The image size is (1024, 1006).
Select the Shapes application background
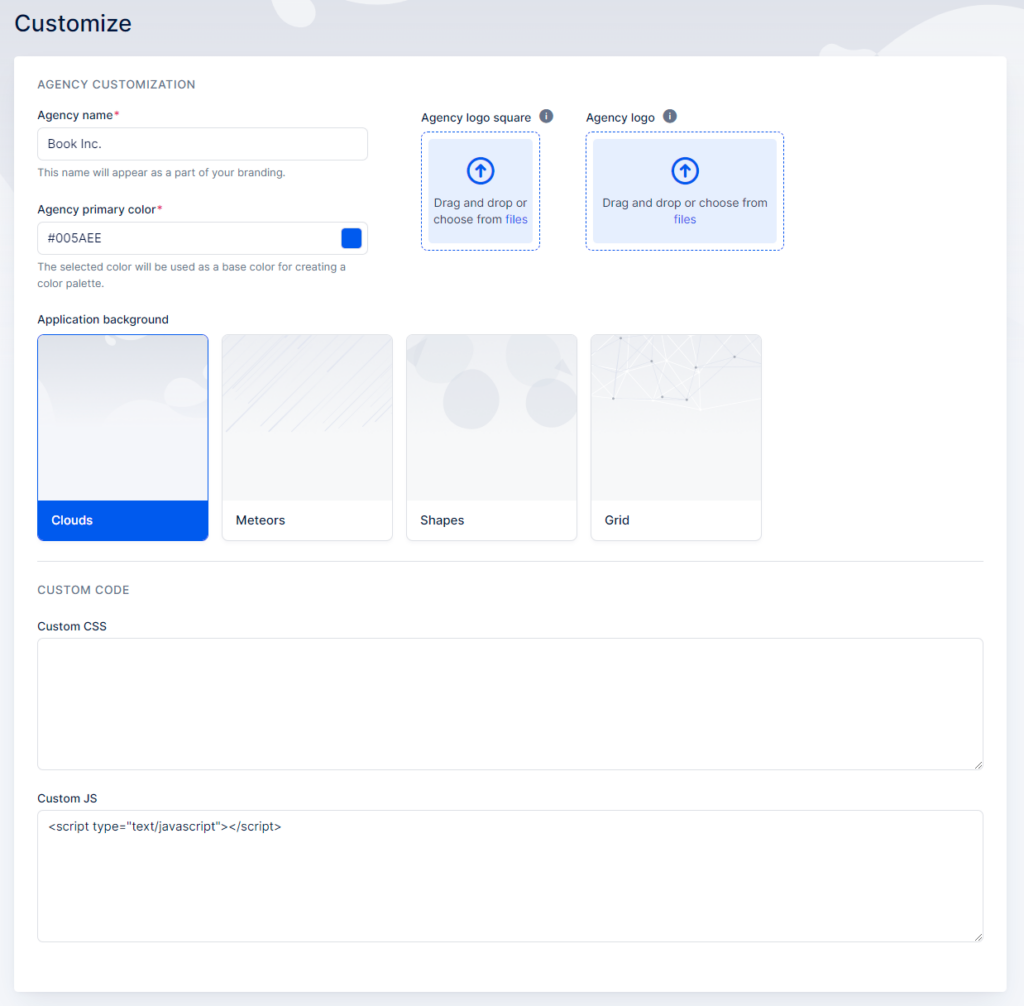[491, 520]
